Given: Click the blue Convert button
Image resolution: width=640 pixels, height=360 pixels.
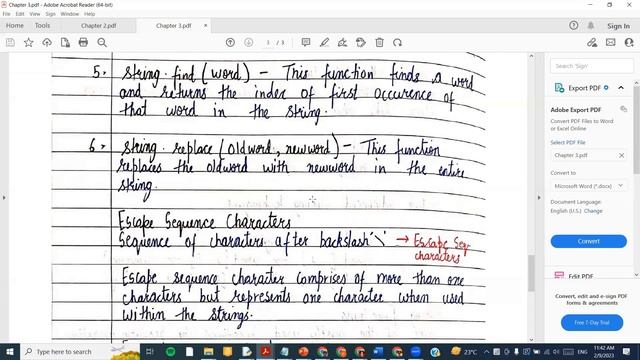Looking at the screenshot, I should (x=589, y=241).
